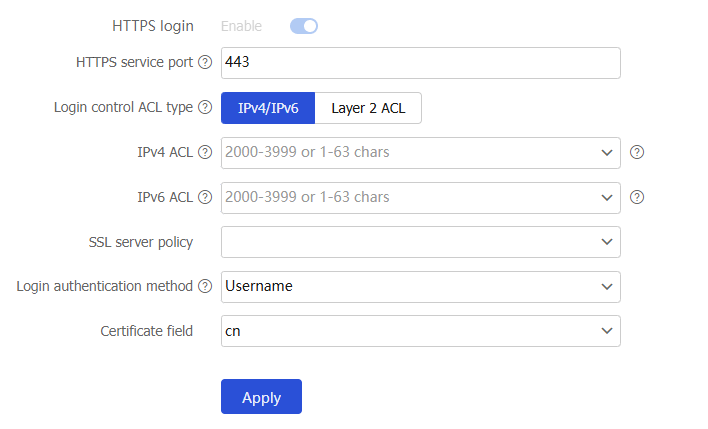Click help icon beside HTTPS service port
Screen dimensions: 708x429
pyautogui.click(x=205, y=62)
